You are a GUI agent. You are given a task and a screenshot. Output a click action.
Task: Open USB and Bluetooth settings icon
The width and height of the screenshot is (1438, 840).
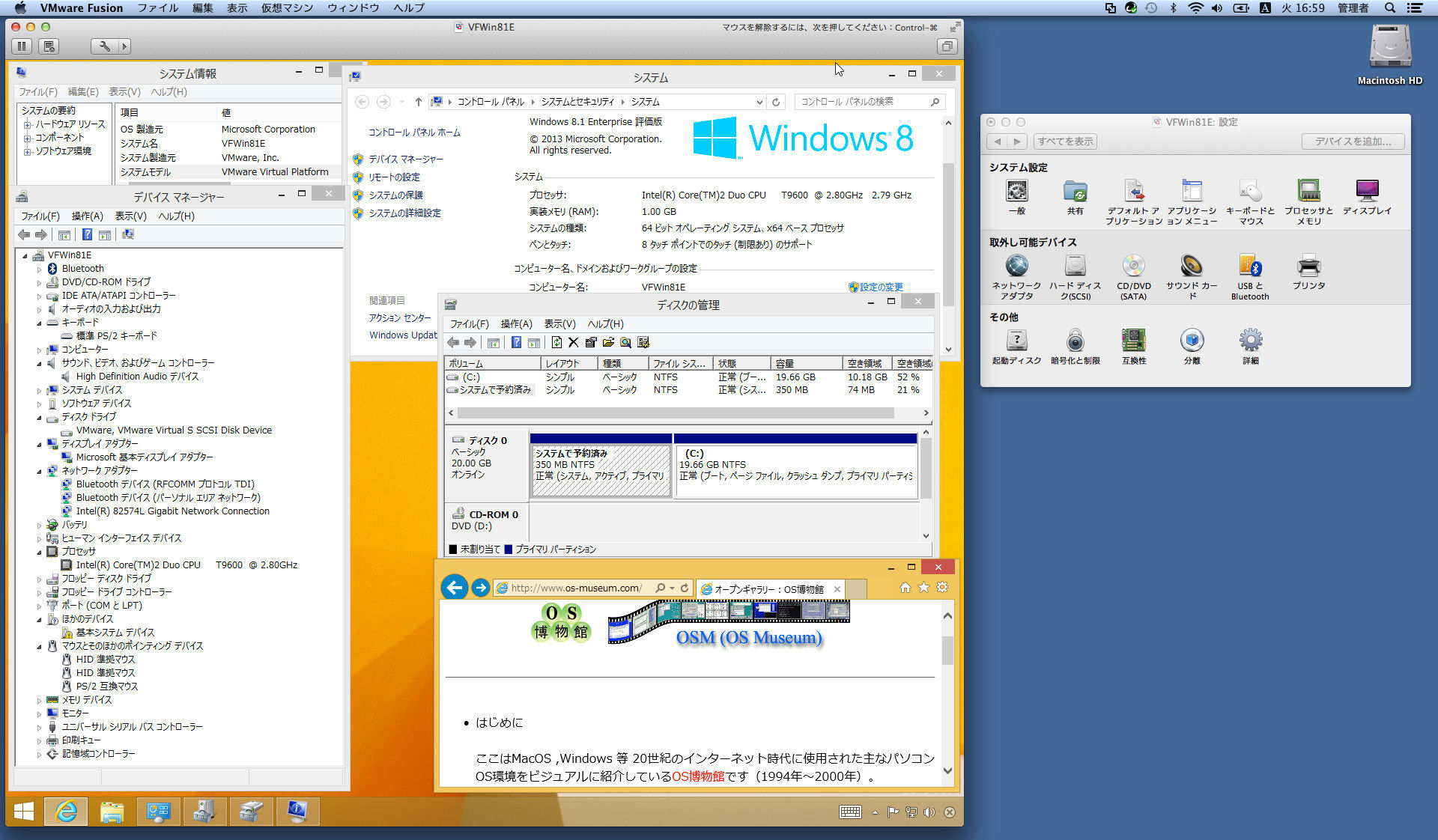1250,266
